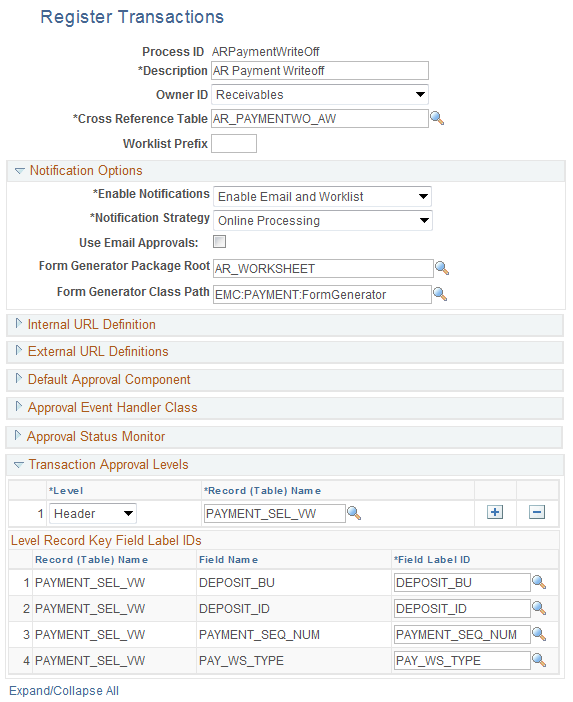The width and height of the screenshot is (573, 702).
Task: Open lookup for PAYMENT_SEL_VW record name
Action: (354, 513)
